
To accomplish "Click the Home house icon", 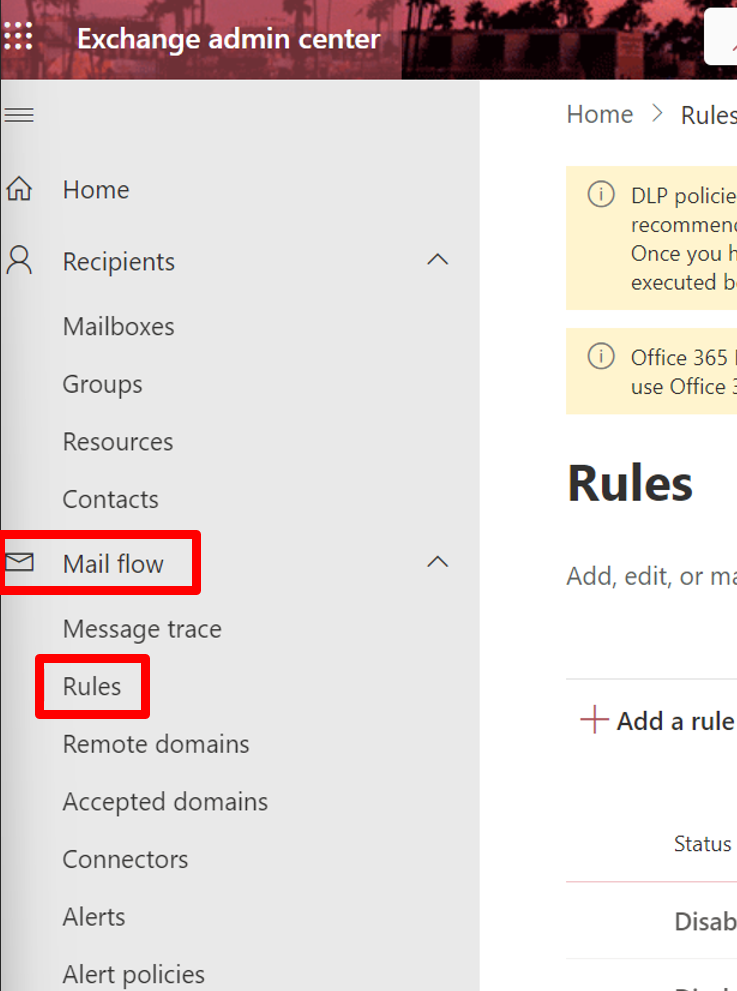I will click(x=20, y=189).
